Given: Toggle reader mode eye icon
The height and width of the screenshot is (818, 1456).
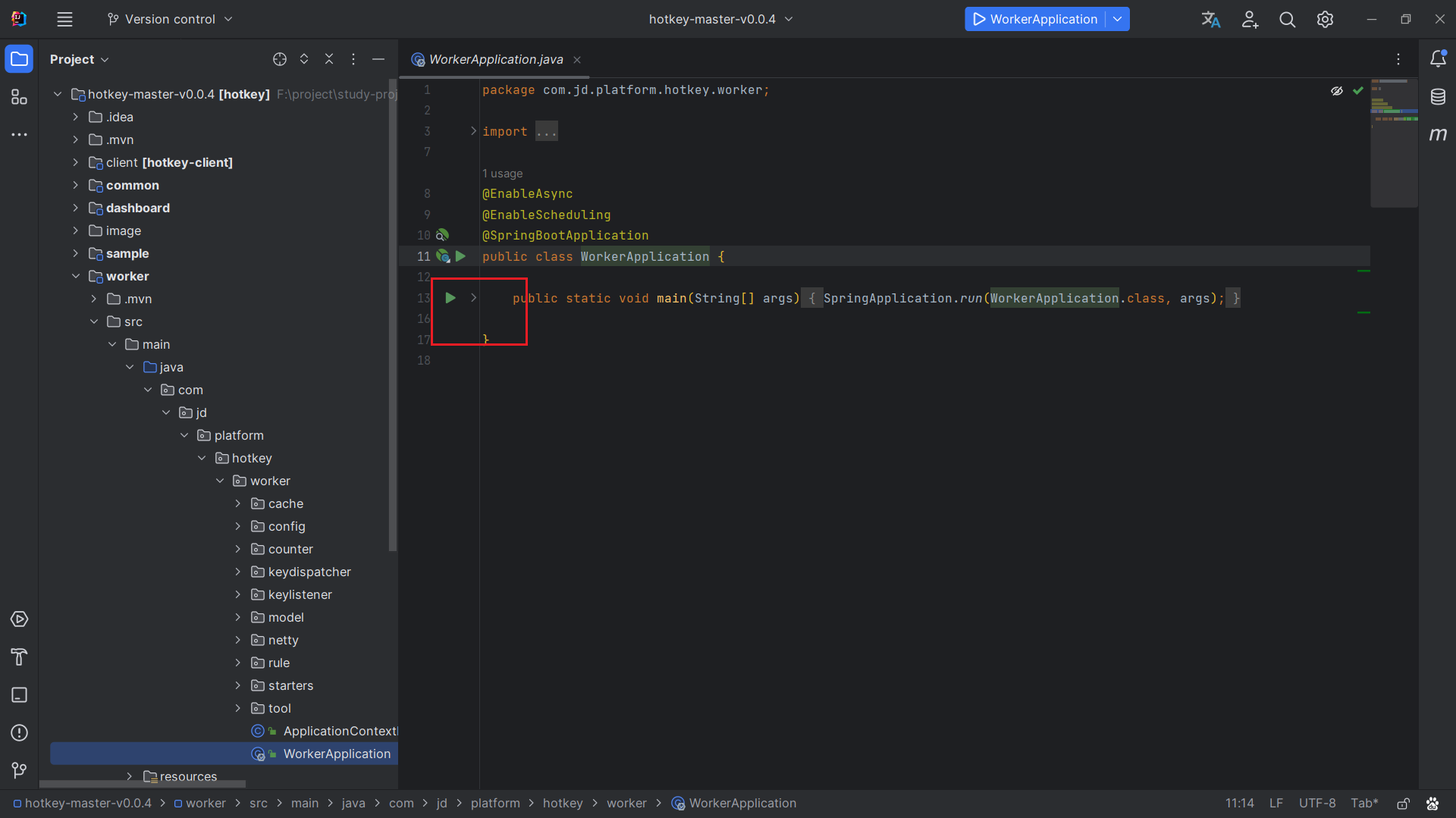Looking at the screenshot, I should (x=1337, y=91).
